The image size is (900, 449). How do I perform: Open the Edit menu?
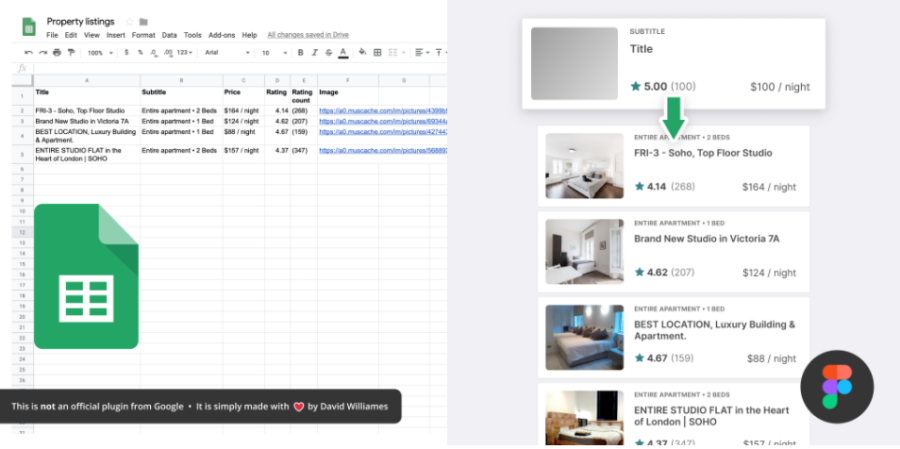click(x=71, y=35)
